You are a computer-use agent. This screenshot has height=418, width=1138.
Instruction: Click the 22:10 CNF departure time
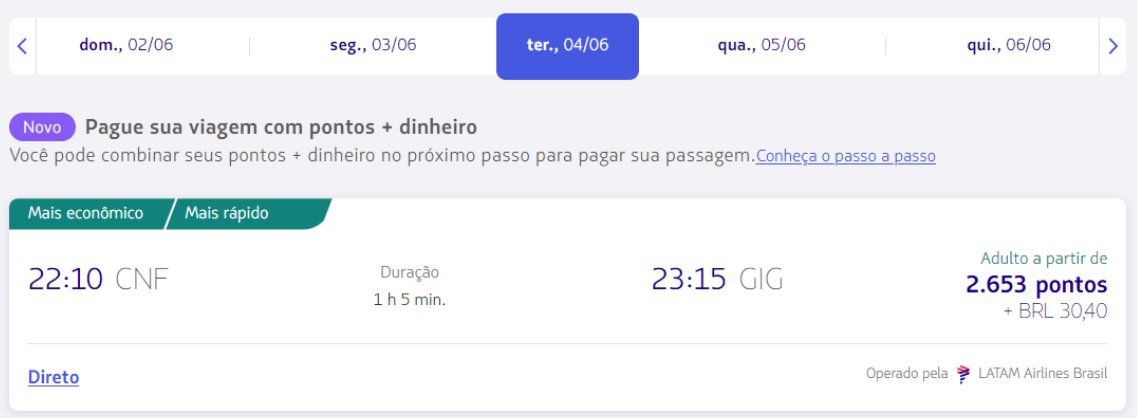point(98,279)
